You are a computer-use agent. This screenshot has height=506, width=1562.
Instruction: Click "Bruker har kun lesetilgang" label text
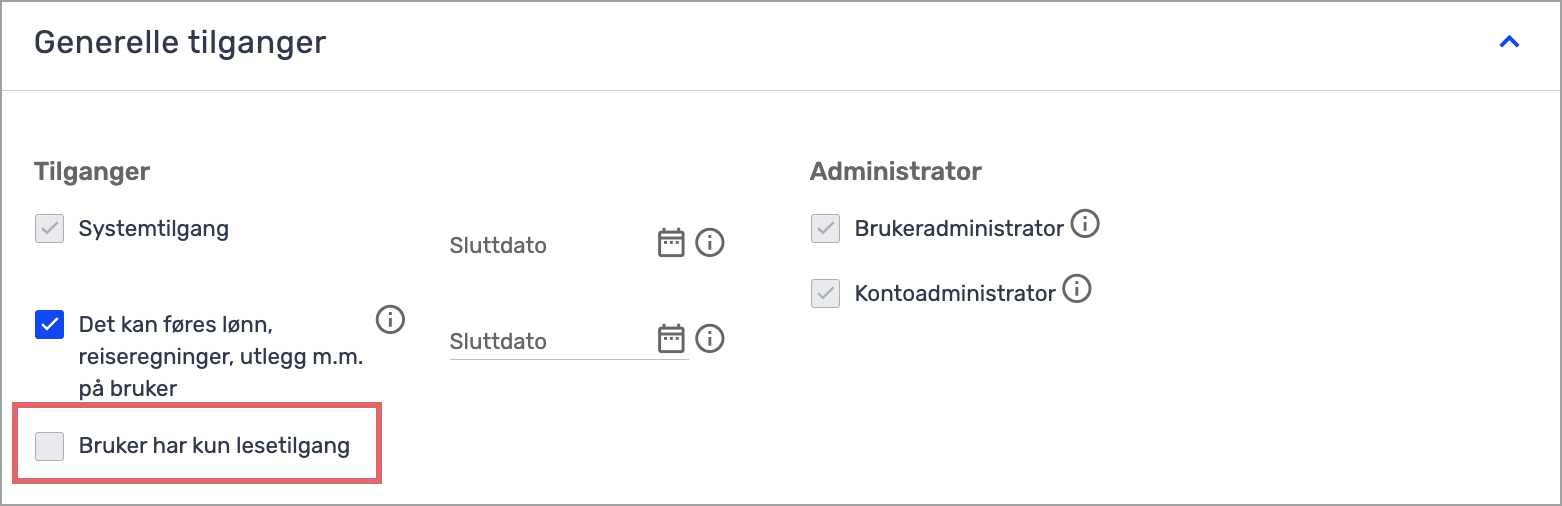click(214, 446)
